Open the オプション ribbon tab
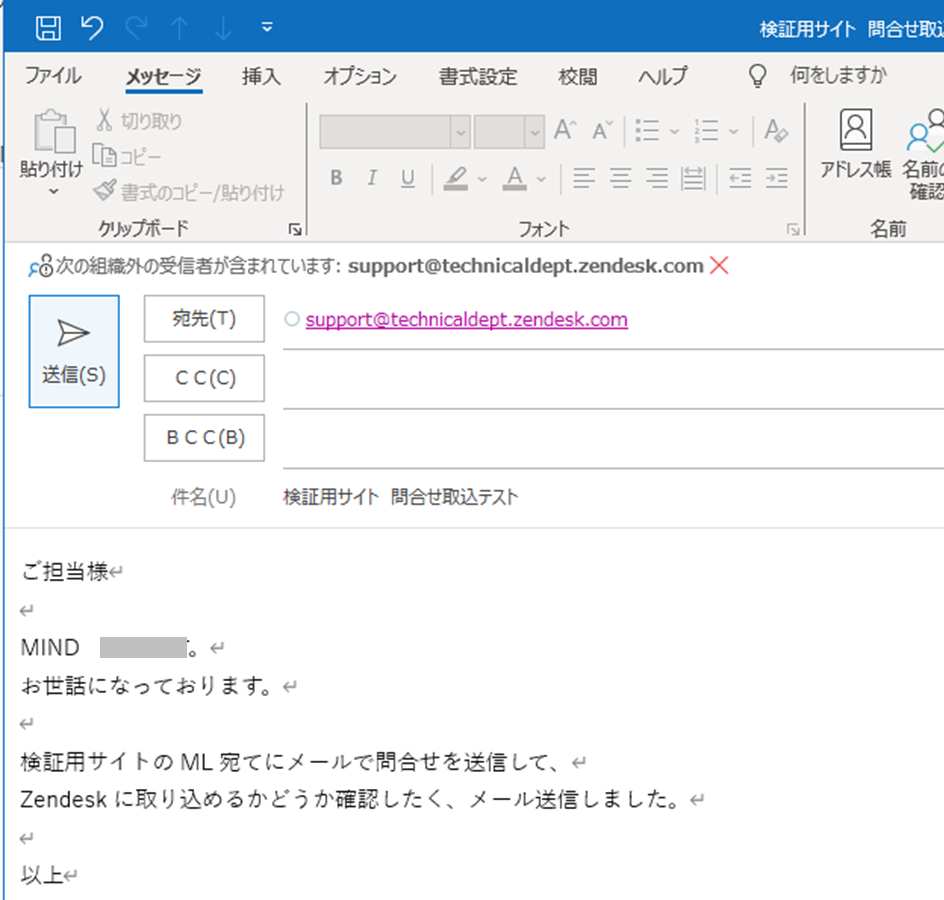The image size is (944, 900). pyautogui.click(x=359, y=76)
